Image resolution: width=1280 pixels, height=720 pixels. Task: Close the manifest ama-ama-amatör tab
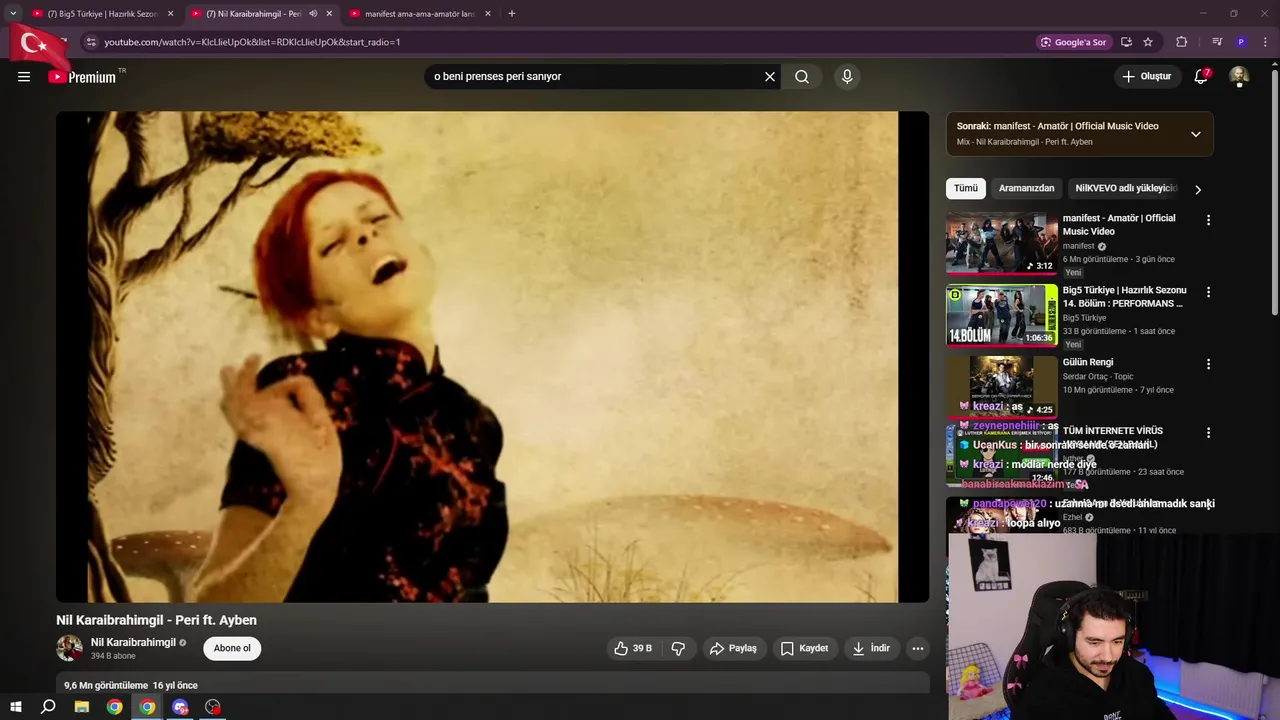click(488, 14)
